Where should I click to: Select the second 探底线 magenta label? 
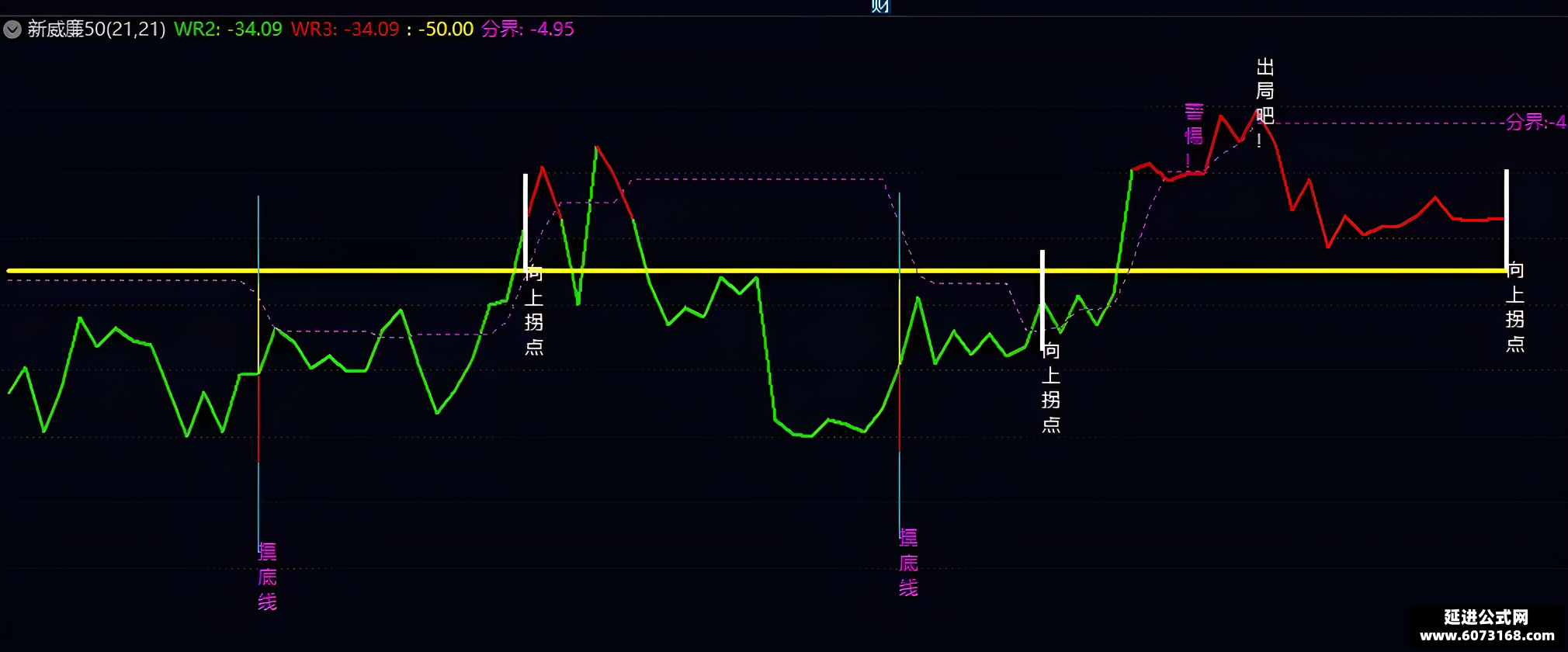point(908,563)
